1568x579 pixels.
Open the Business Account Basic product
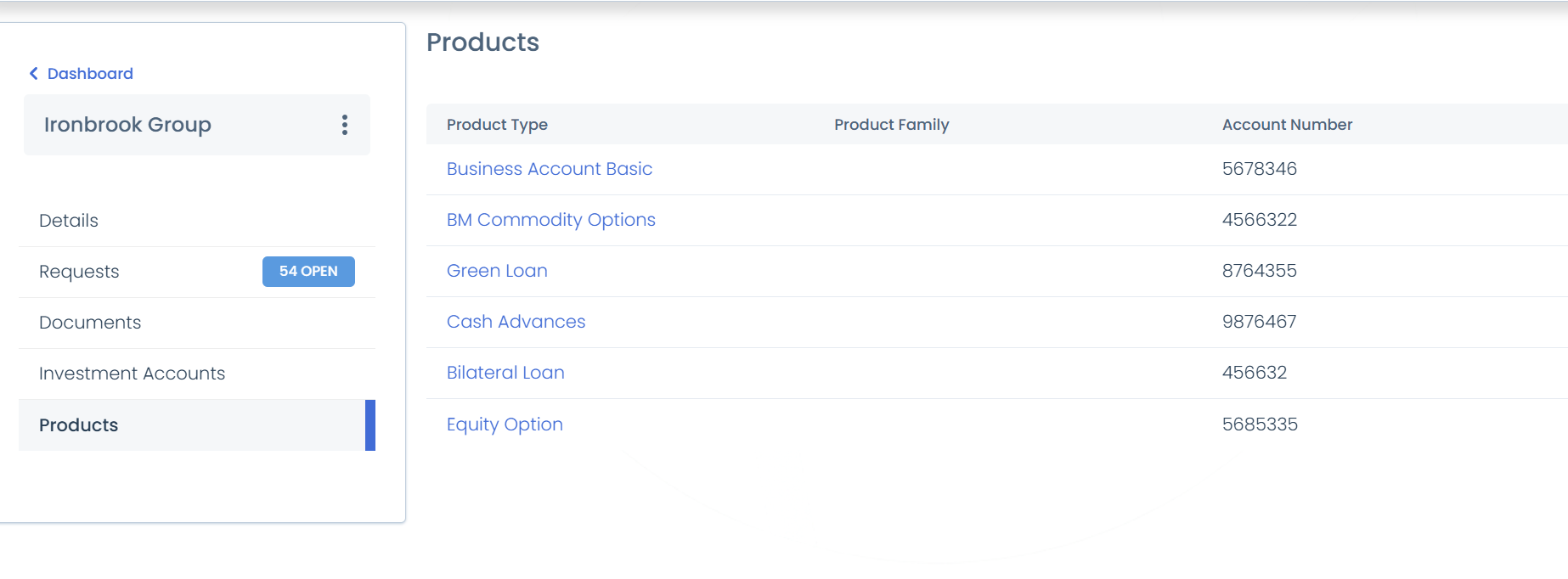coord(550,168)
